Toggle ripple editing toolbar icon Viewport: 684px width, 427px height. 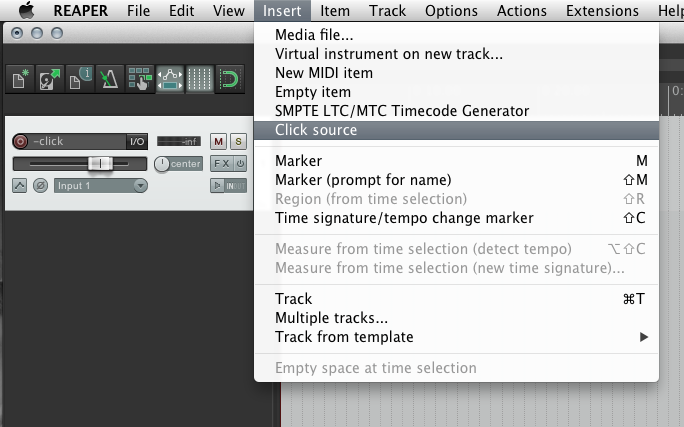coord(140,79)
